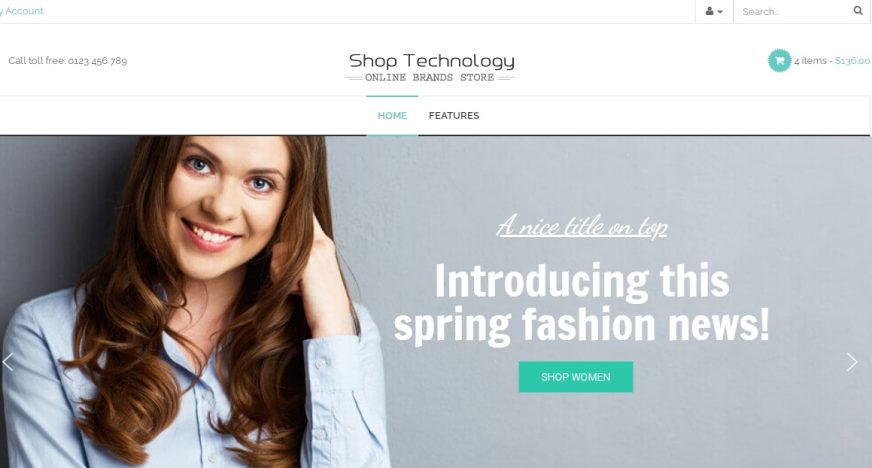Go to previous slide with left arrow

[x=8, y=362]
